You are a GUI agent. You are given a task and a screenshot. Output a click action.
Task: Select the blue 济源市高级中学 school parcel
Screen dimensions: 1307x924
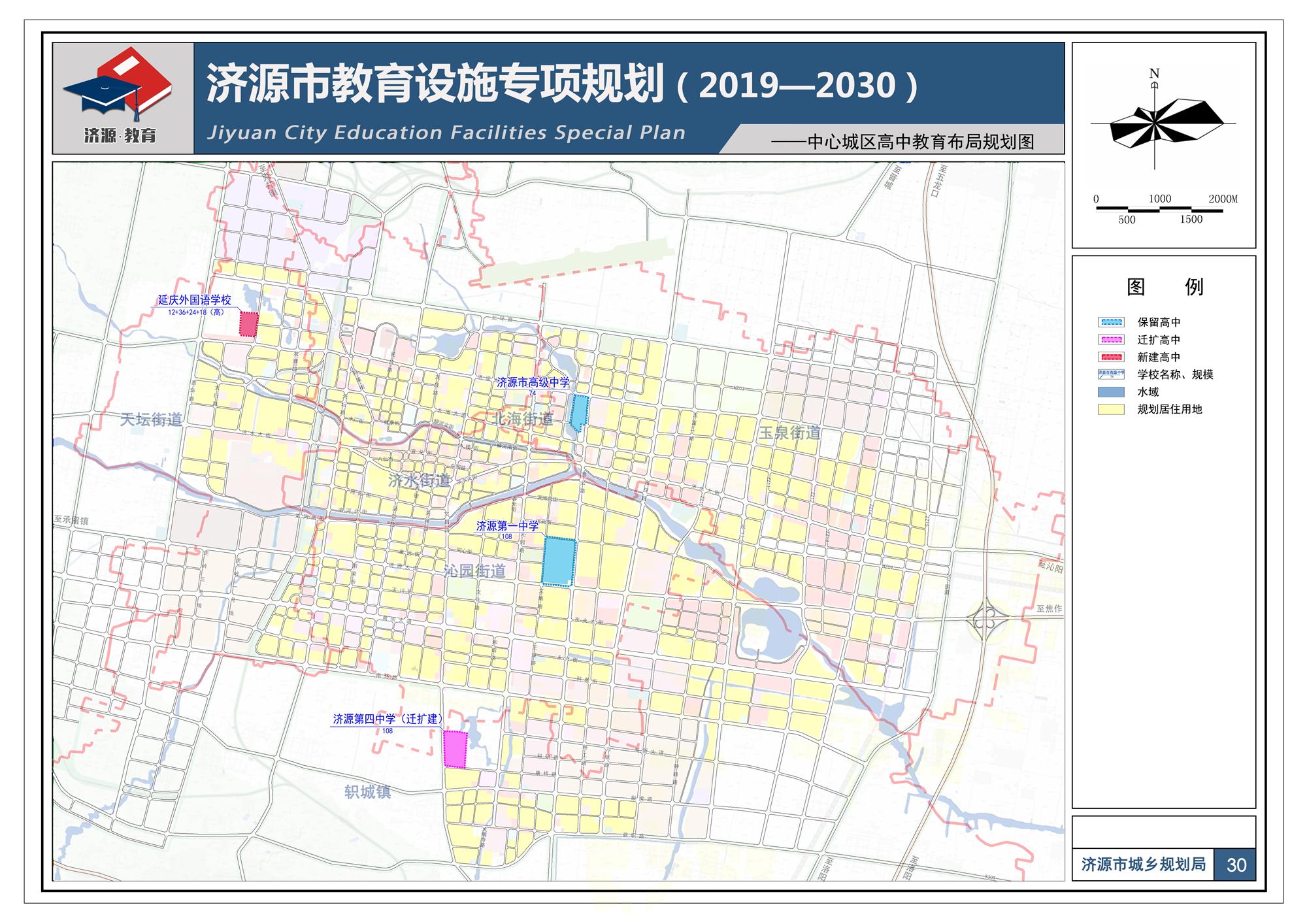579,413
